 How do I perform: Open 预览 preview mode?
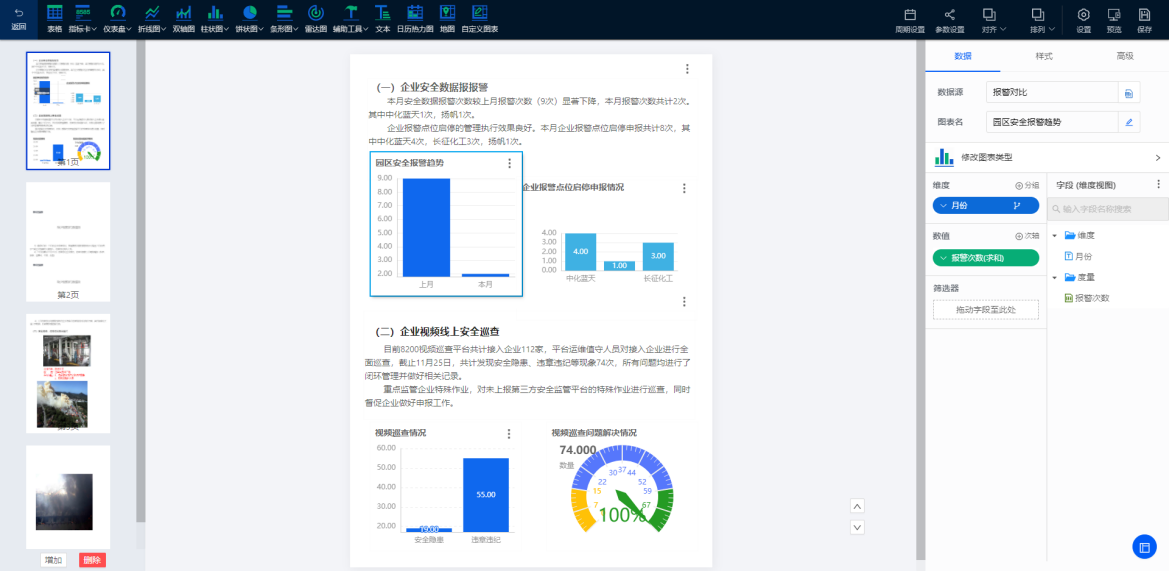click(x=1114, y=18)
